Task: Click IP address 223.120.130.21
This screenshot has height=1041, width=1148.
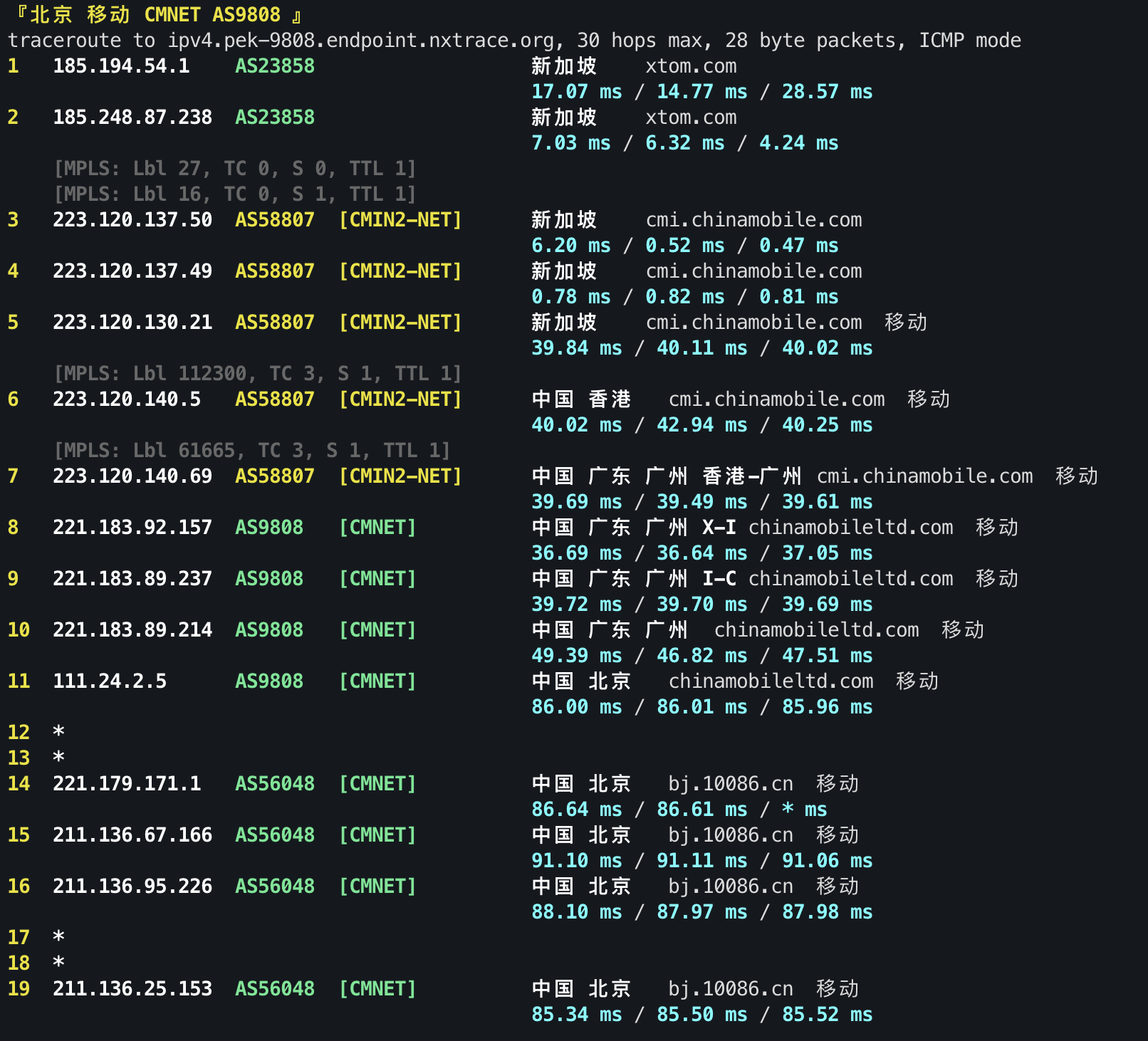Action: tap(132, 323)
